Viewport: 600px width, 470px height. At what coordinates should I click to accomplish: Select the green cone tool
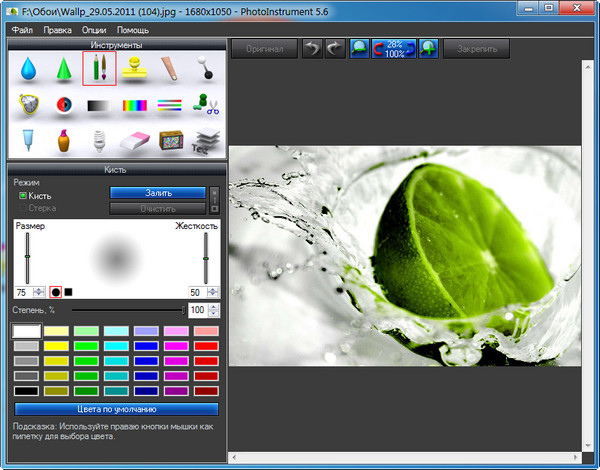coord(63,70)
